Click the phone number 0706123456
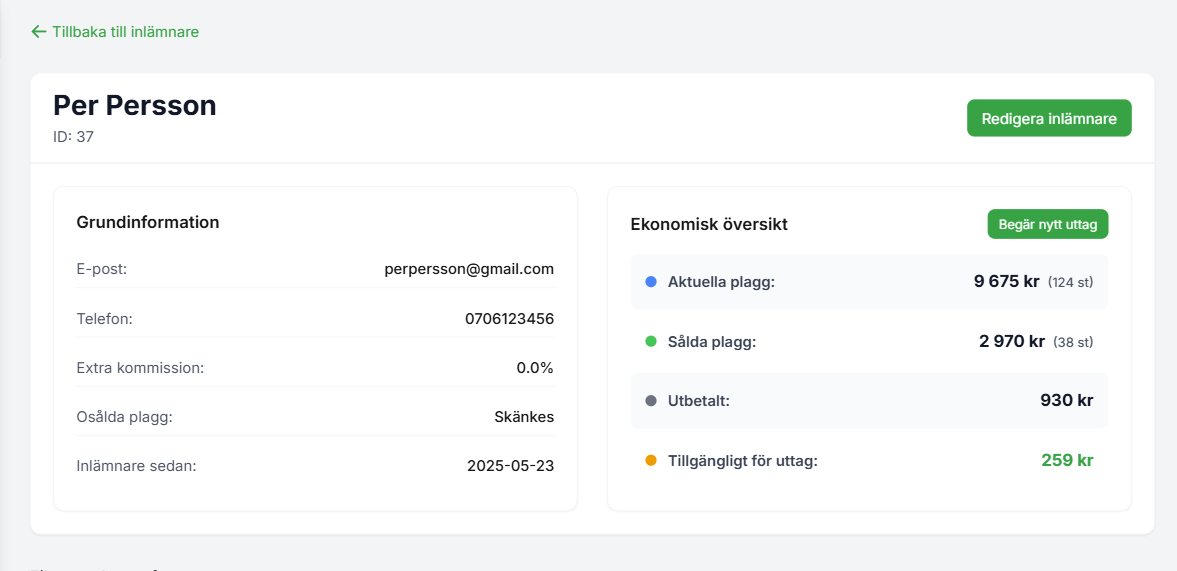The height and width of the screenshot is (571, 1177). pyautogui.click(x=509, y=319)
